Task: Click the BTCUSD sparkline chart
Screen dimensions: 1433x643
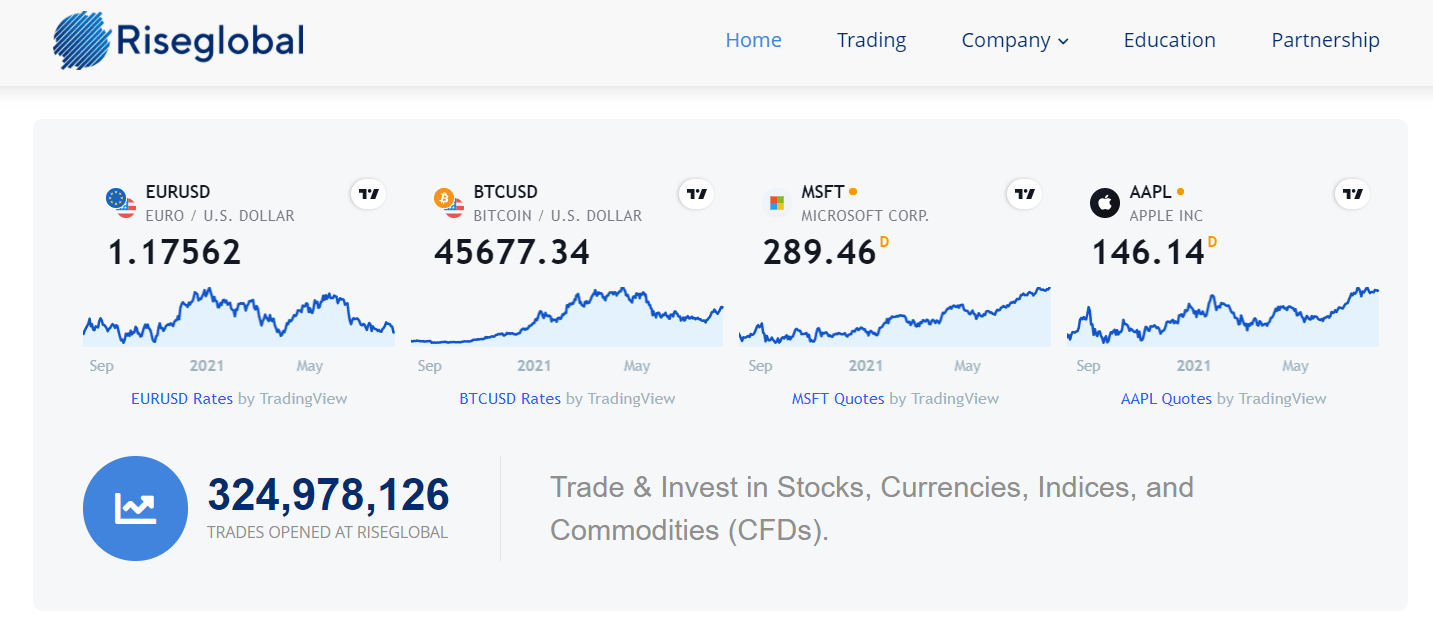Action: point(566,320)
